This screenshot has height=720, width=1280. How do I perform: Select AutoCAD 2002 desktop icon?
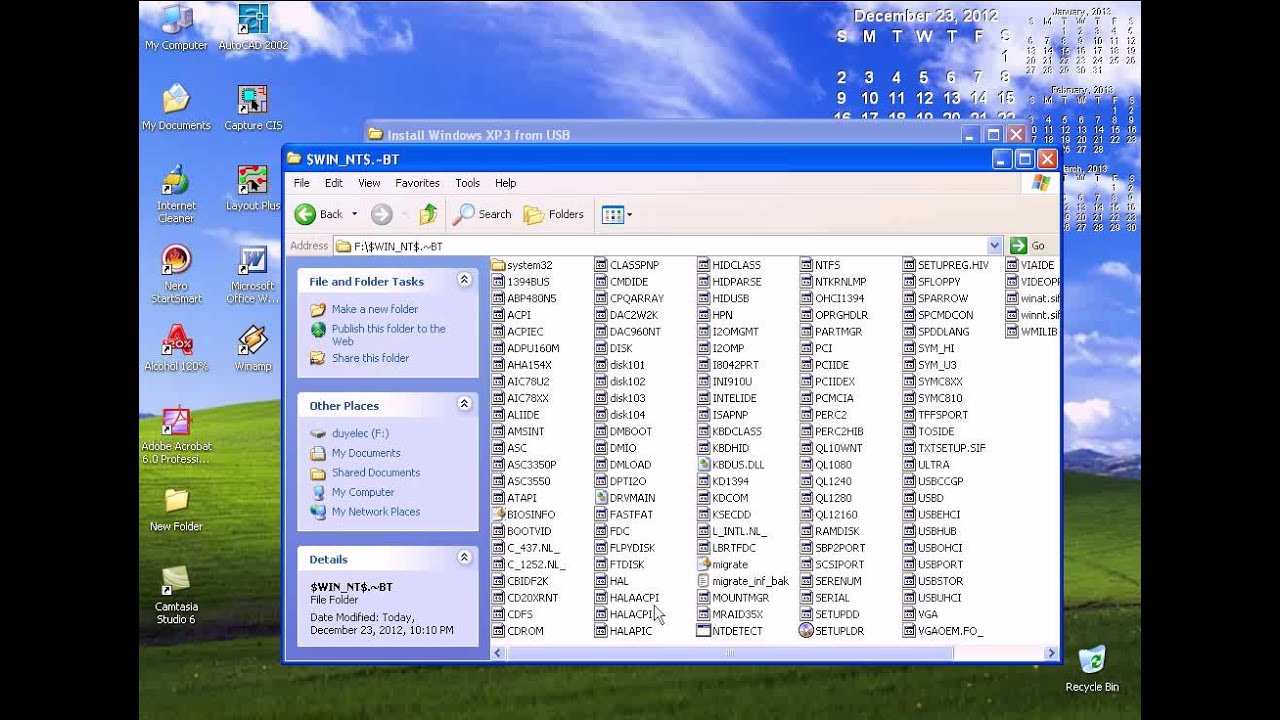click(253, 28)
